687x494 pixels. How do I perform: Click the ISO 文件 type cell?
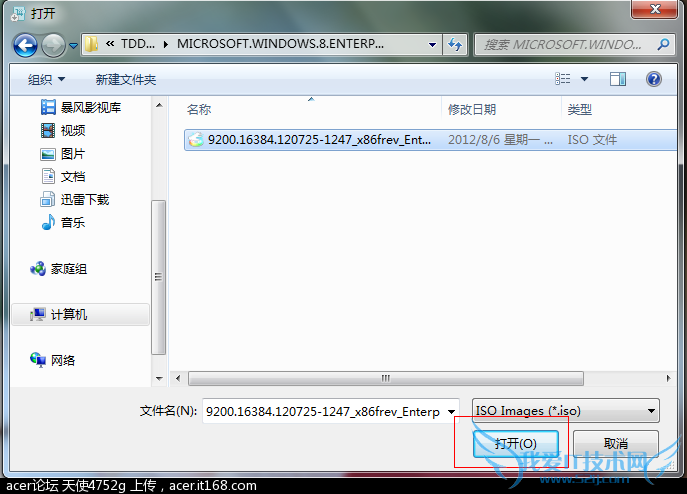(x=592, y=140)
